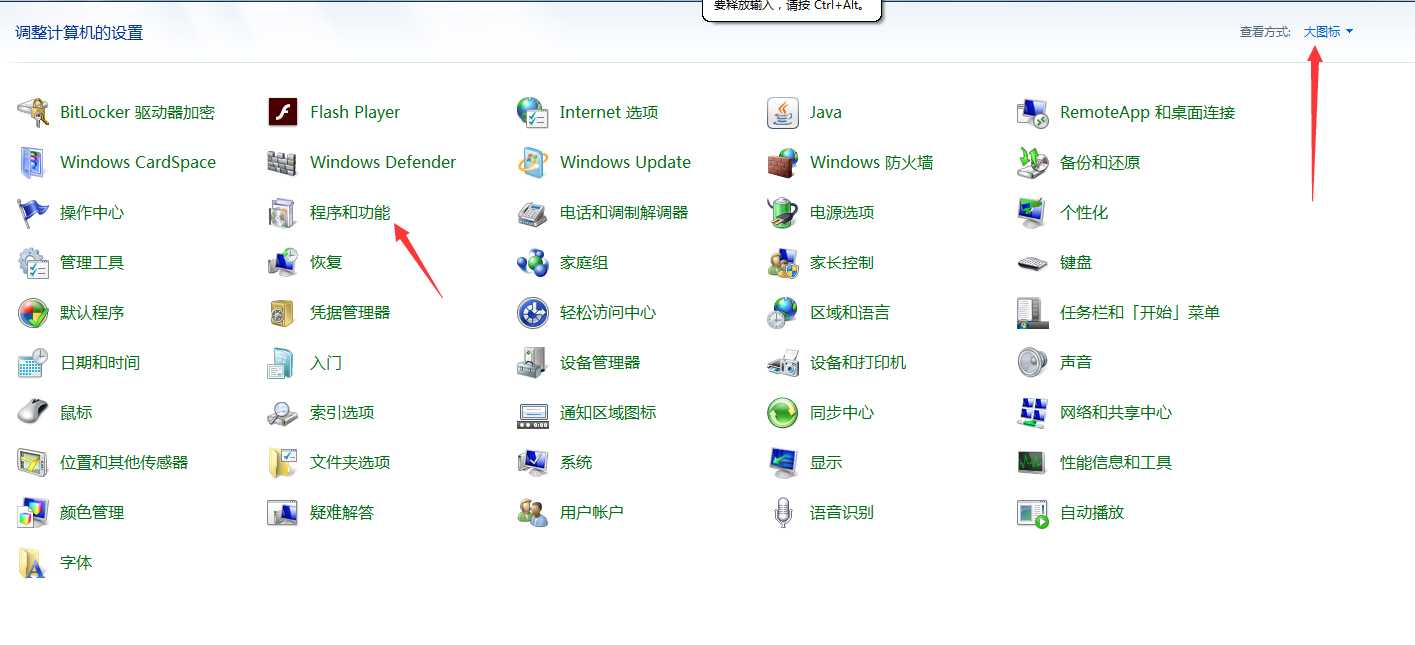The height and width of the screenshot is (645, 1415).
Task: Open the 自动播放 icon
Action: tap(1033, 512)
